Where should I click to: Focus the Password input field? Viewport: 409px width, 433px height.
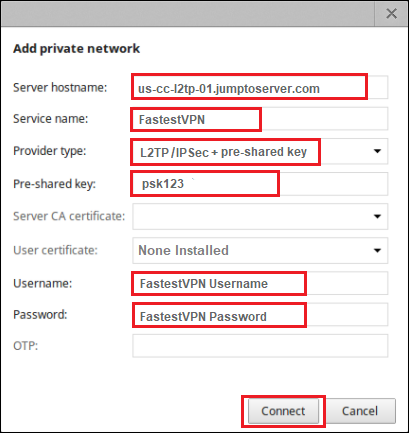[260, 315]
